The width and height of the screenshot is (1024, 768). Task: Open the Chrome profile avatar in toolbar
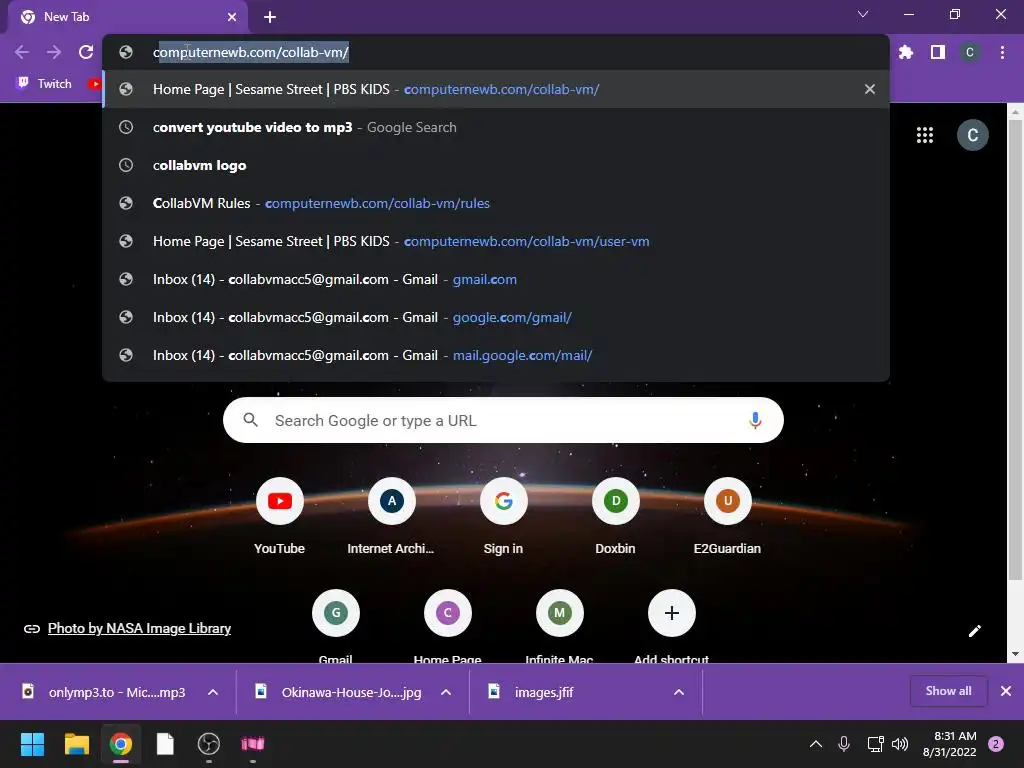coord(970,52)
